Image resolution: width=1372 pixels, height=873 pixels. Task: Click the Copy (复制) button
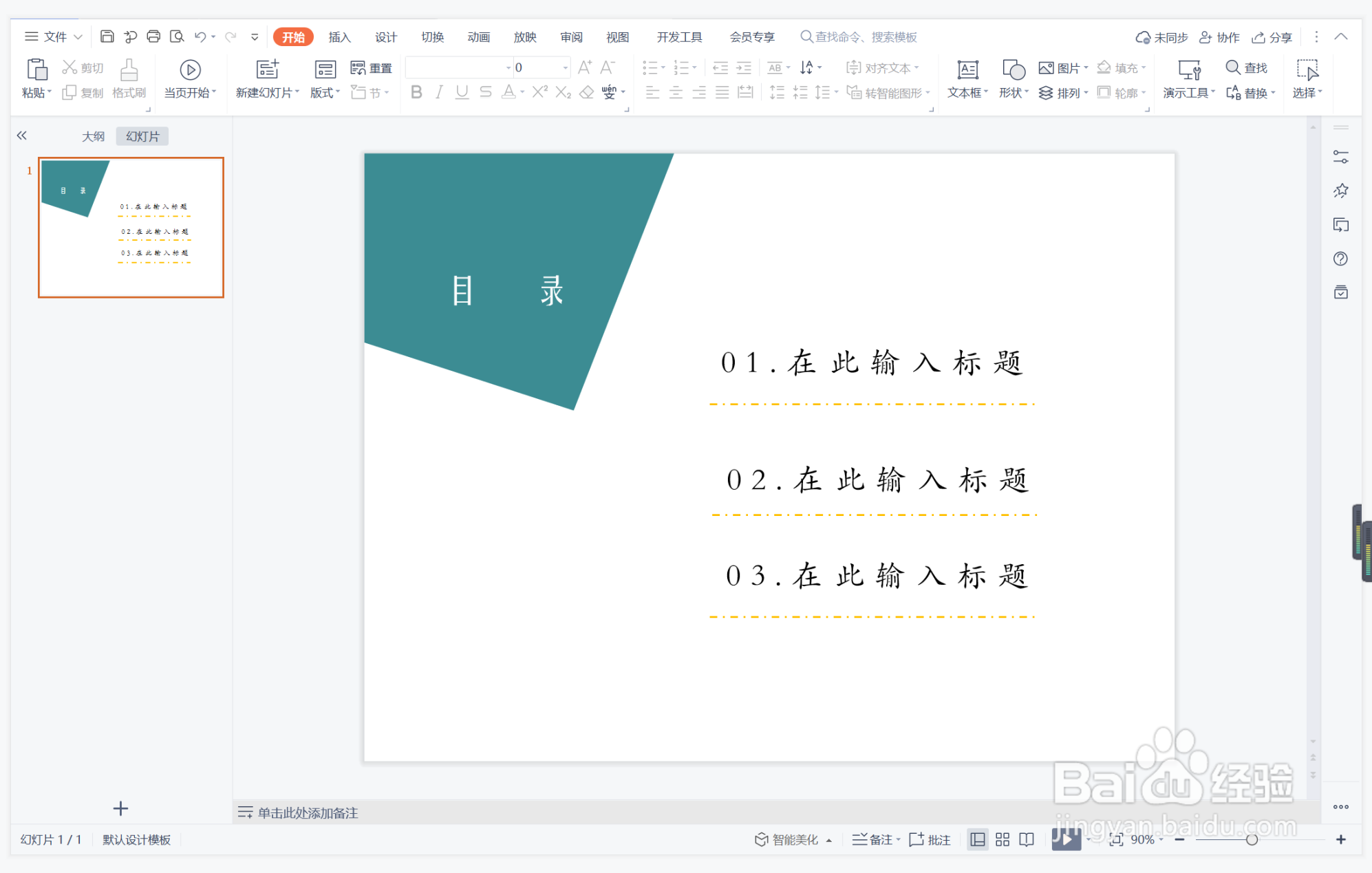pyautogui.click(x=83, y=92)
